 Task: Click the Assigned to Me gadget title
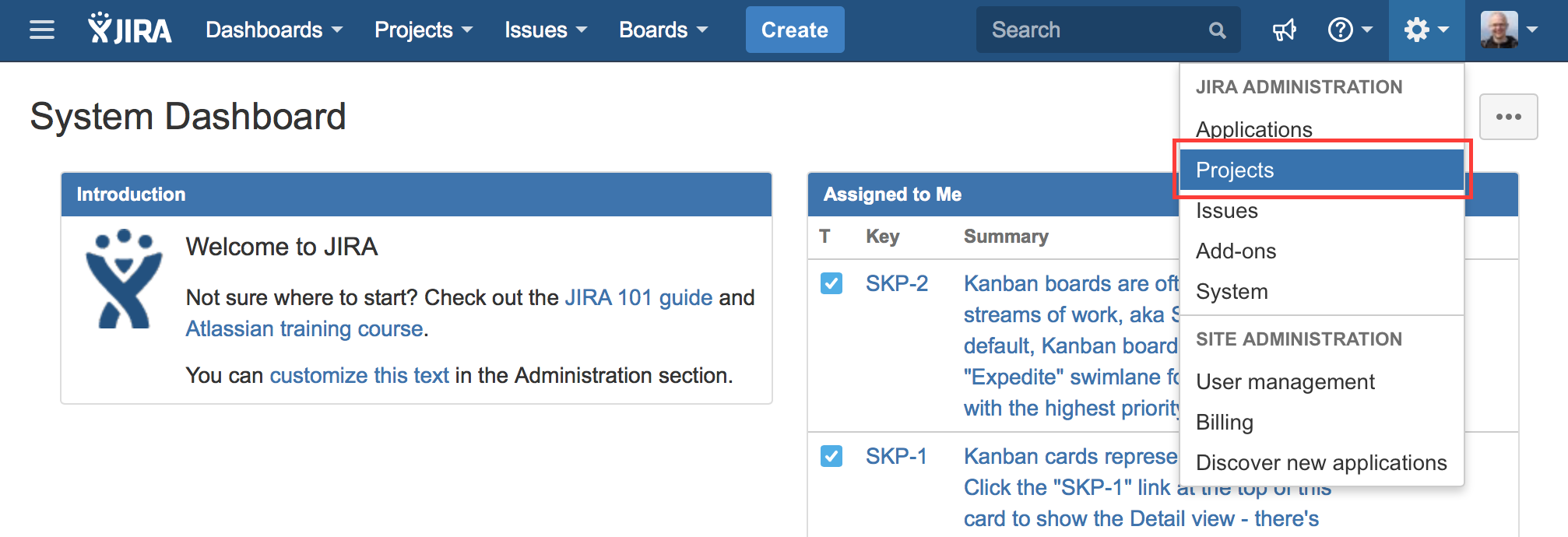point(892,195)
